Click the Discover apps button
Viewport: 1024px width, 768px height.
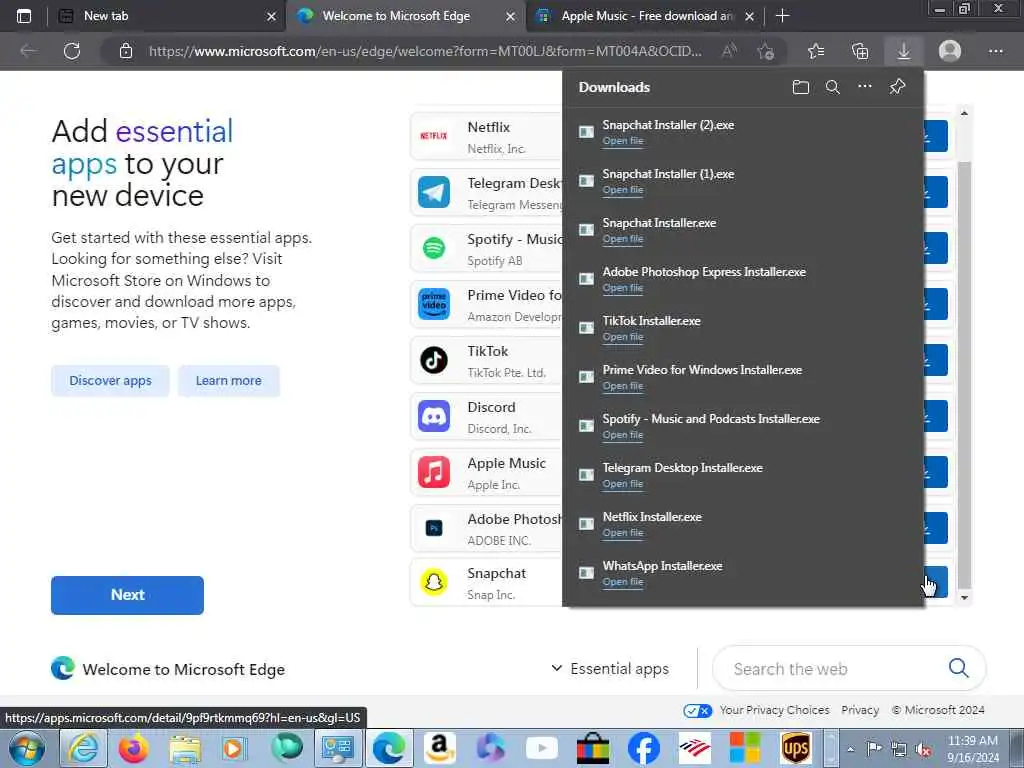click(x=110, y=381)
